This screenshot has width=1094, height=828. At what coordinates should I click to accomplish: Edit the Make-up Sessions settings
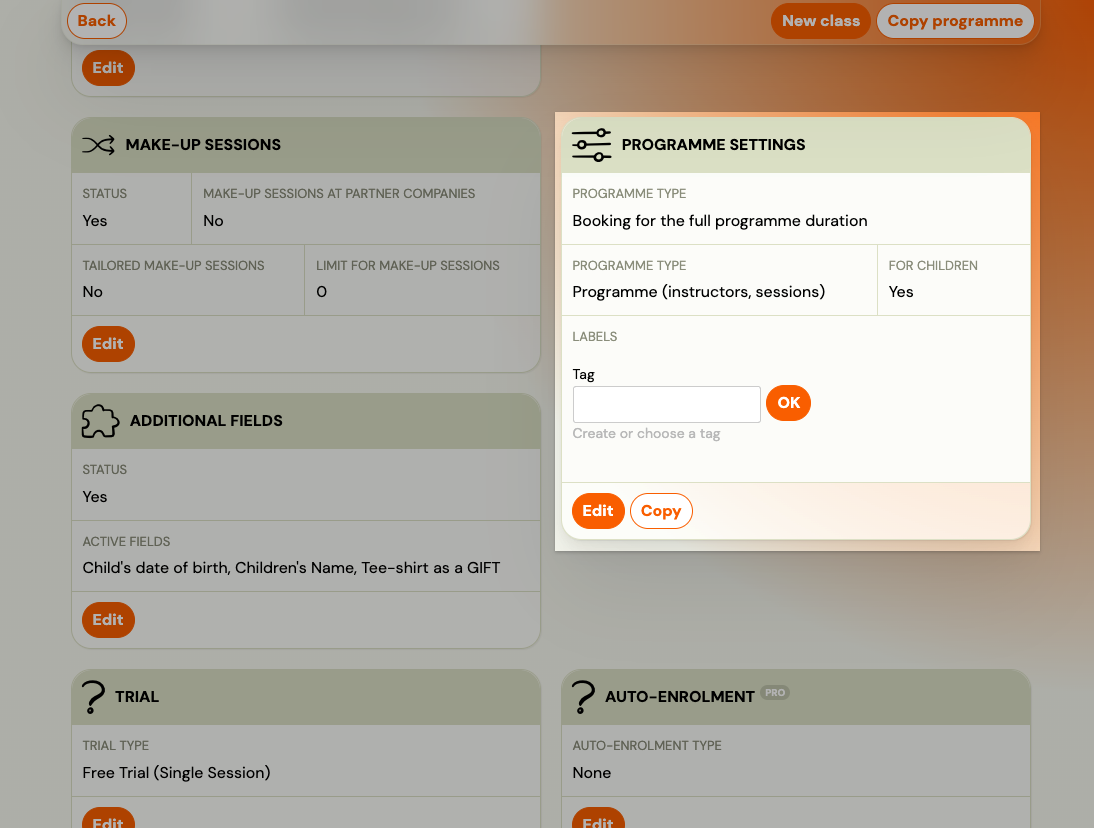tap(108, 344)
